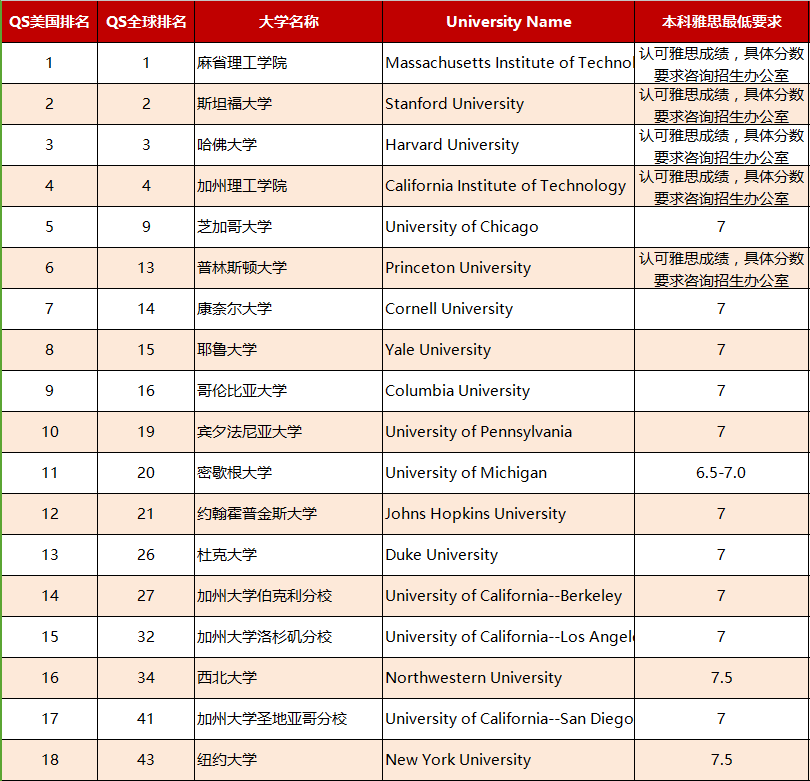810x781 pixels.
Task: Select the 麻省理工学院 cell
Action: tap(288, 63)
